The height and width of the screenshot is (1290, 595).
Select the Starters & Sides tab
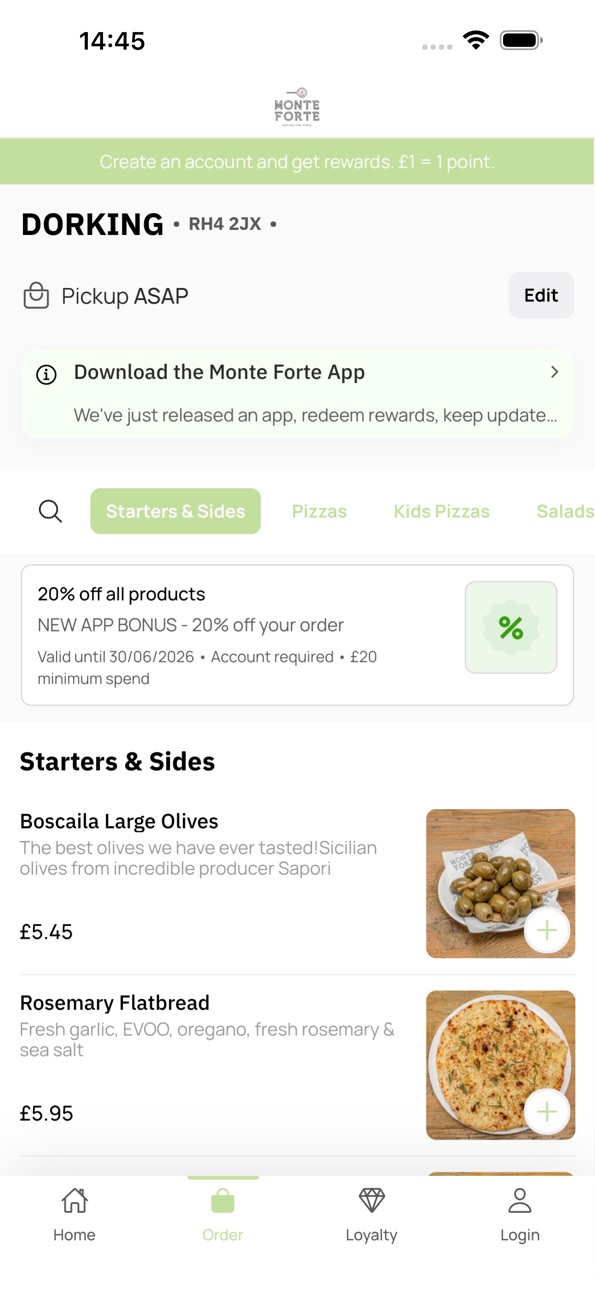coord(175,511)
